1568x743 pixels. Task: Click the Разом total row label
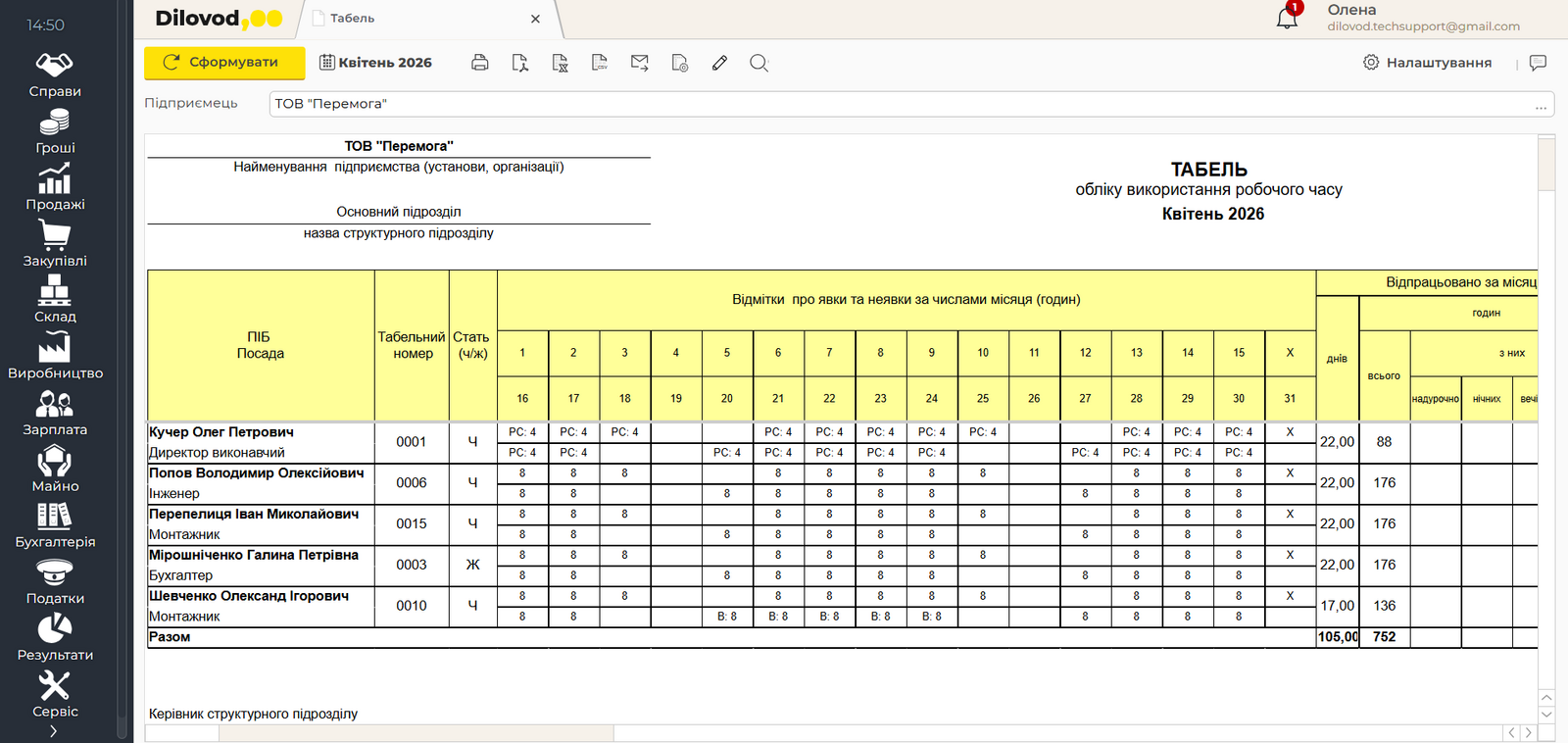(x=170, y=637)
